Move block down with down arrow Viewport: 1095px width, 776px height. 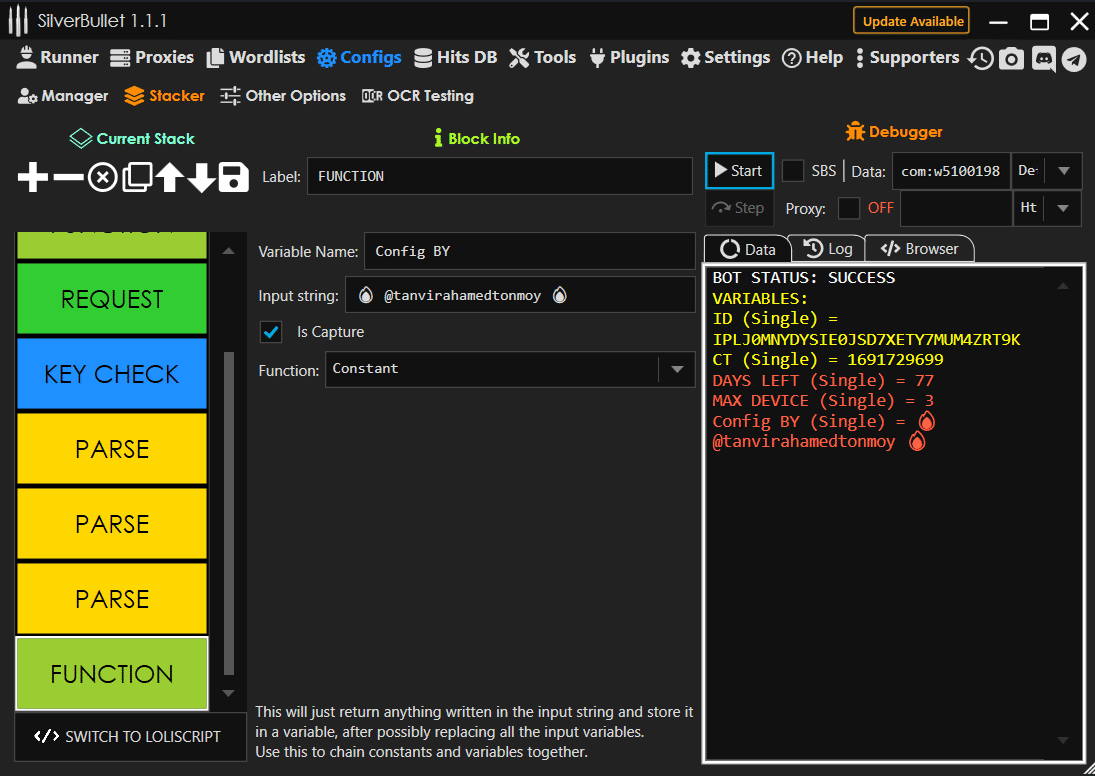[x=201, y=178]
